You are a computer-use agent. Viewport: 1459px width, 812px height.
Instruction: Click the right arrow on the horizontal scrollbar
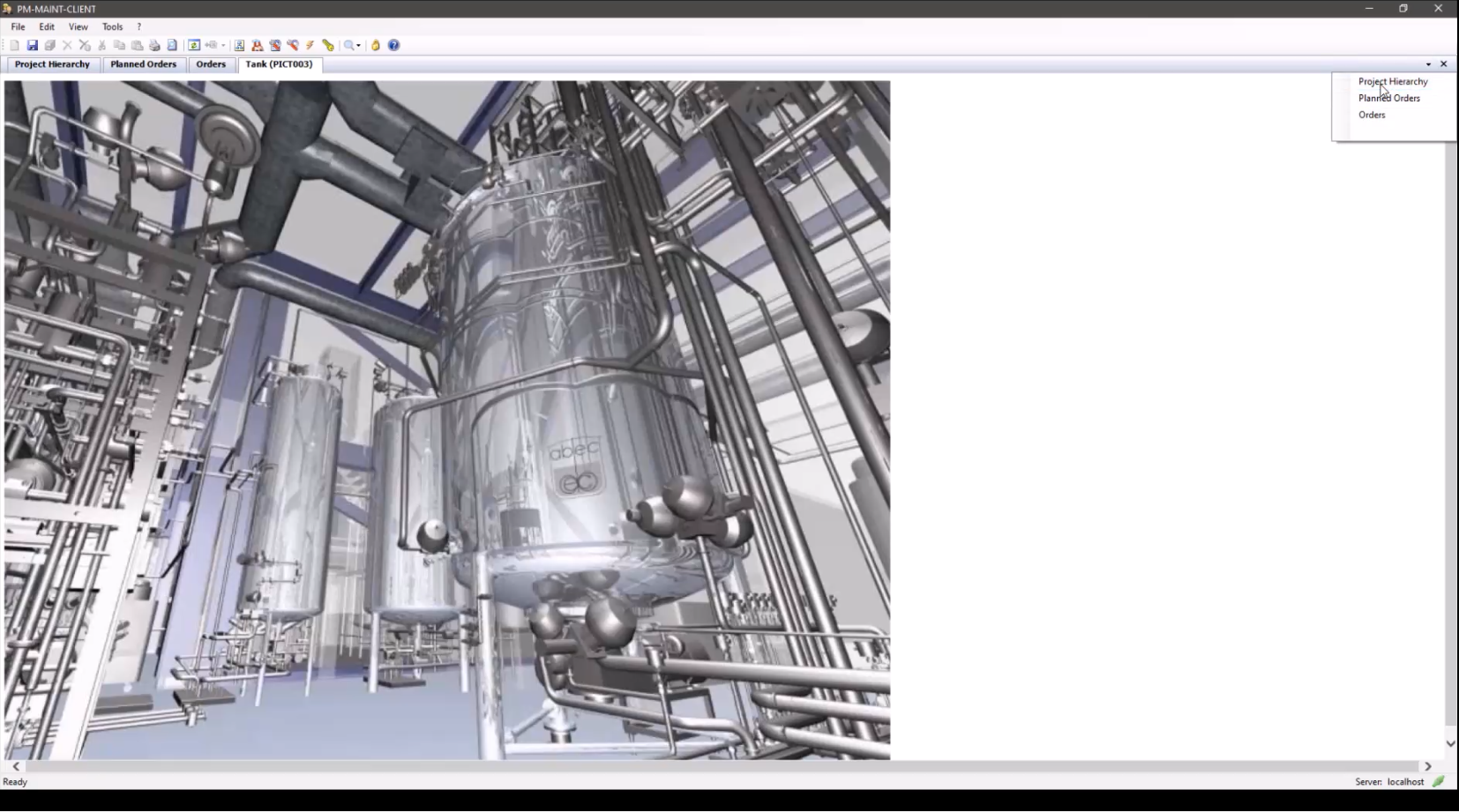pos(1426,766)
